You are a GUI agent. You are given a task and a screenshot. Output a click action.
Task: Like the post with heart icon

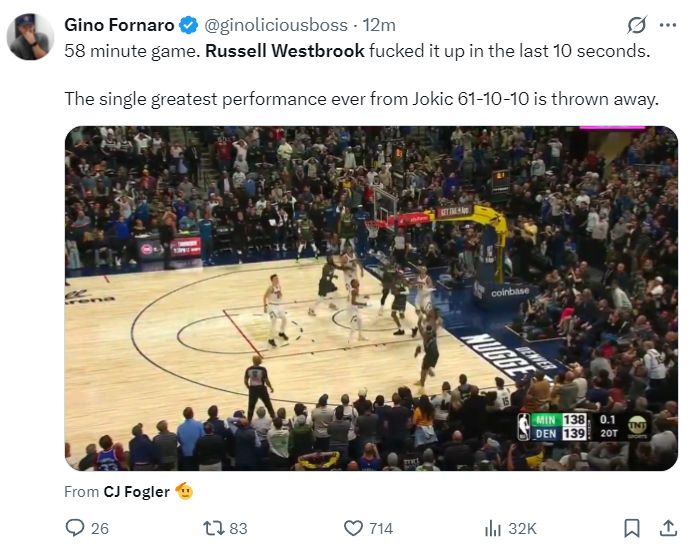(353, 528)
